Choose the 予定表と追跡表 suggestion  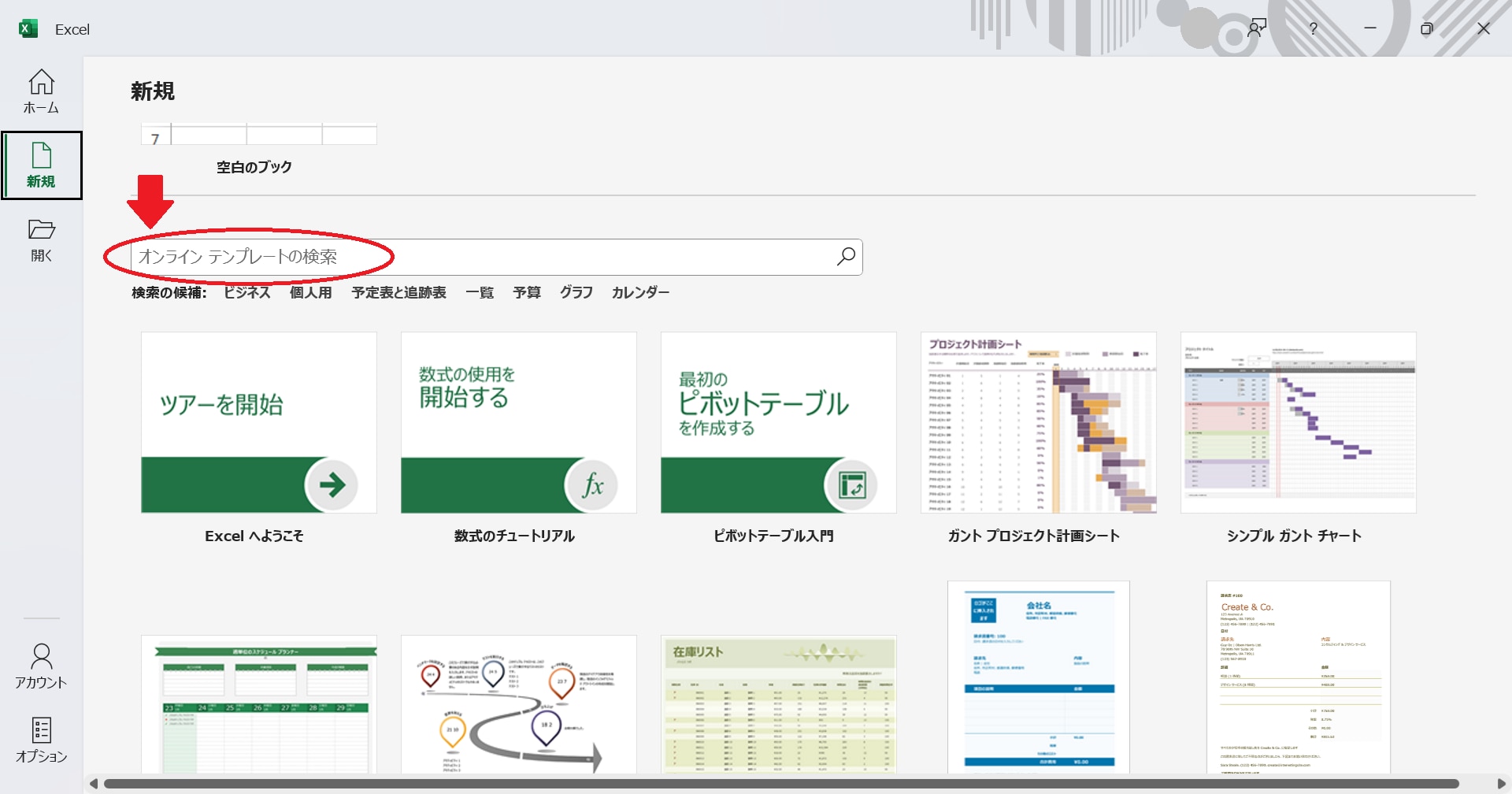(398, 292)
